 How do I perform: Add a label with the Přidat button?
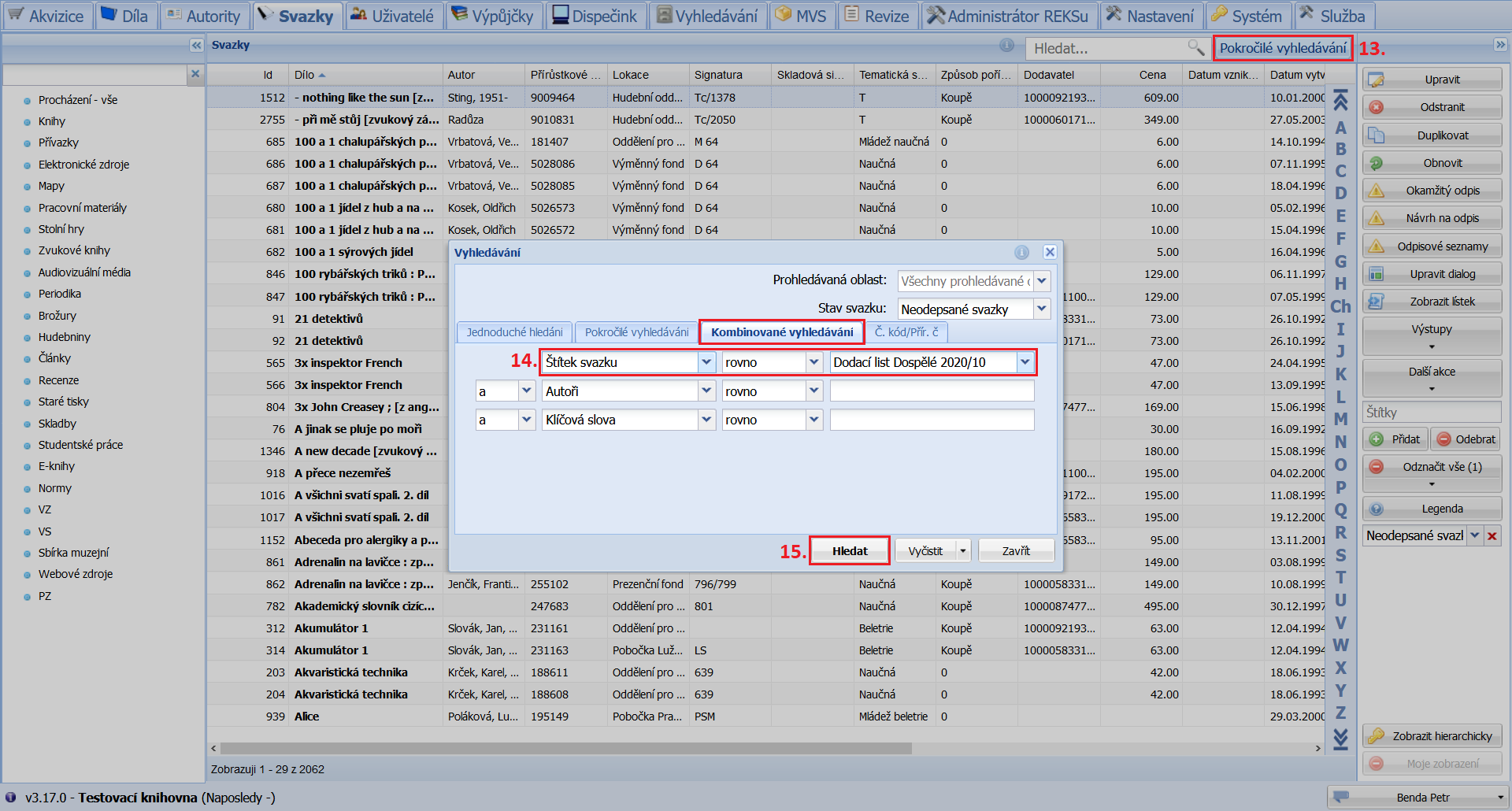point(1395,439)
